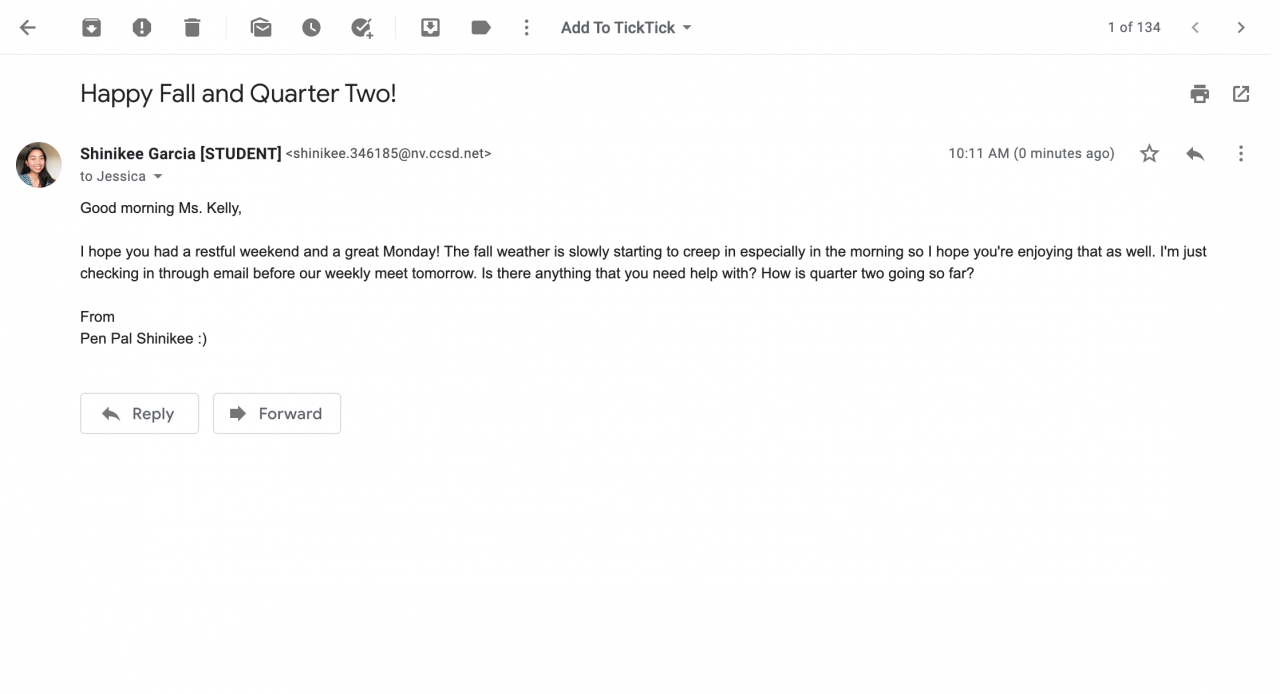Print this email conversation
The width and height of the screenshot is (1280, 694).
(1200, 94)
